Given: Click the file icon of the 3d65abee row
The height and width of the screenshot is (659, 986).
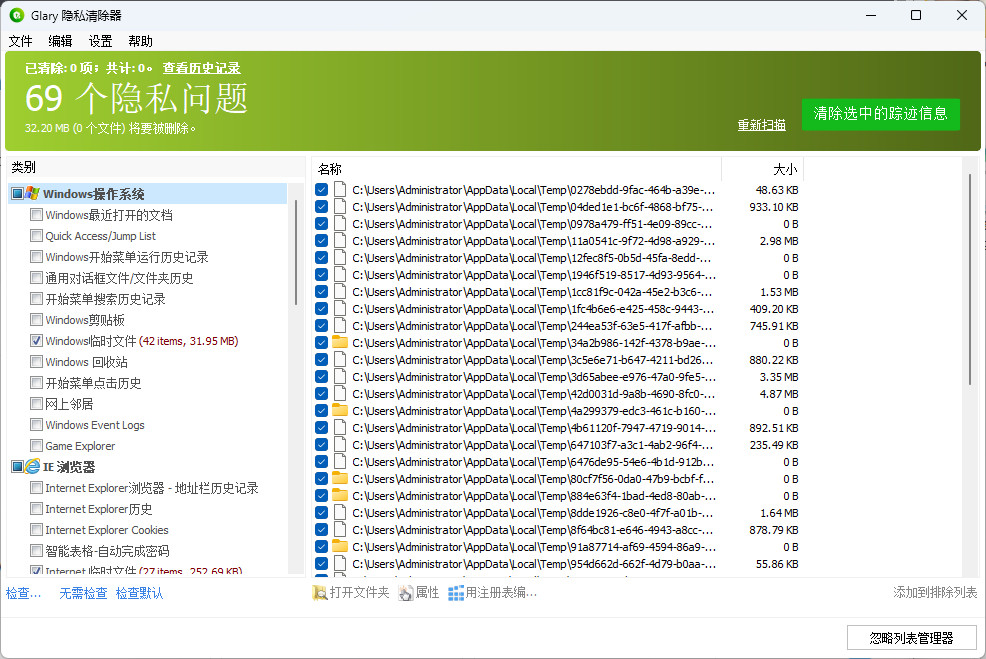Looking at the screenshot, I should (x=340, y=377).
